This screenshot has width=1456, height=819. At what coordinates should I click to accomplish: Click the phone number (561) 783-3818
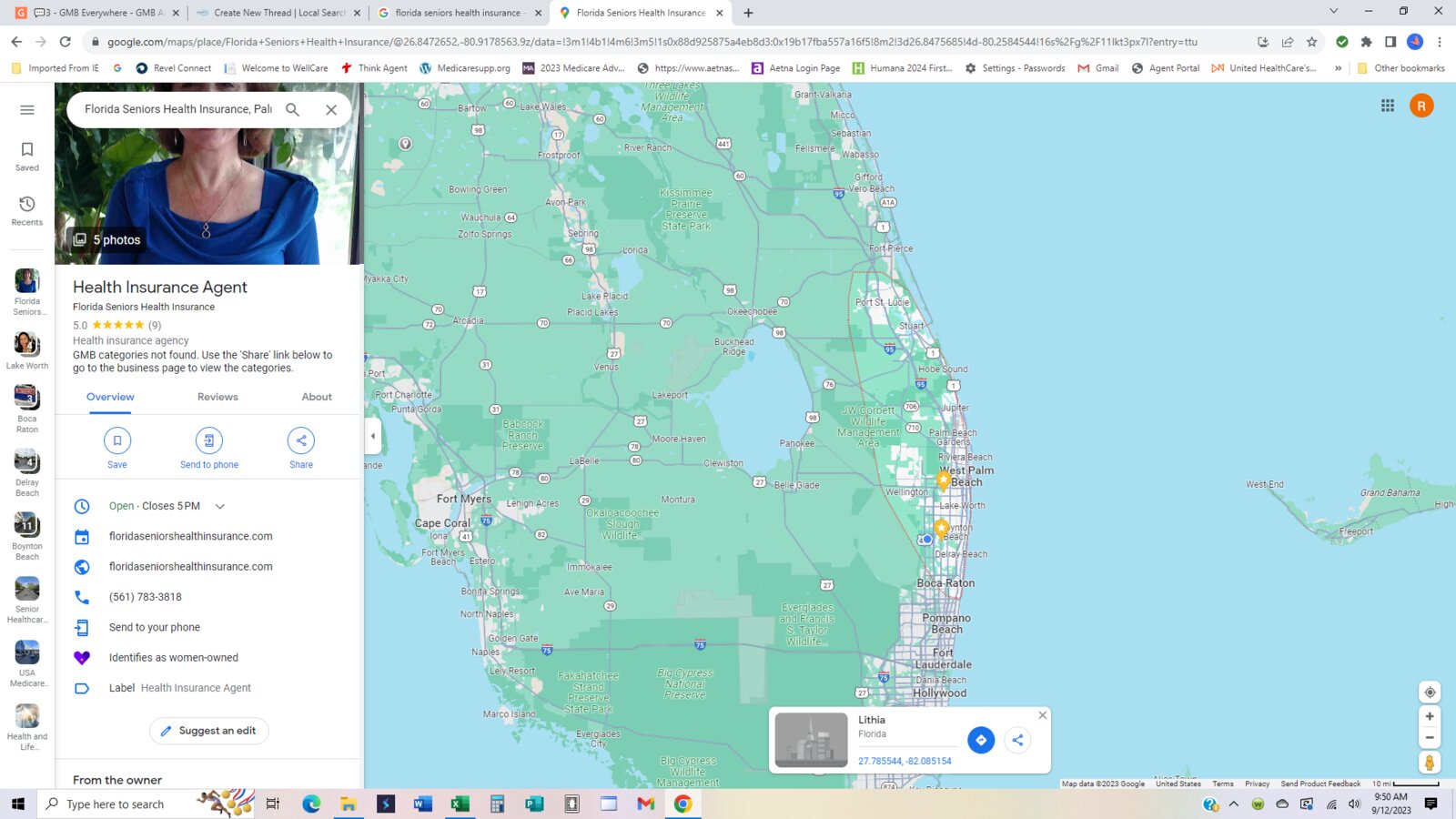(146, 597)
